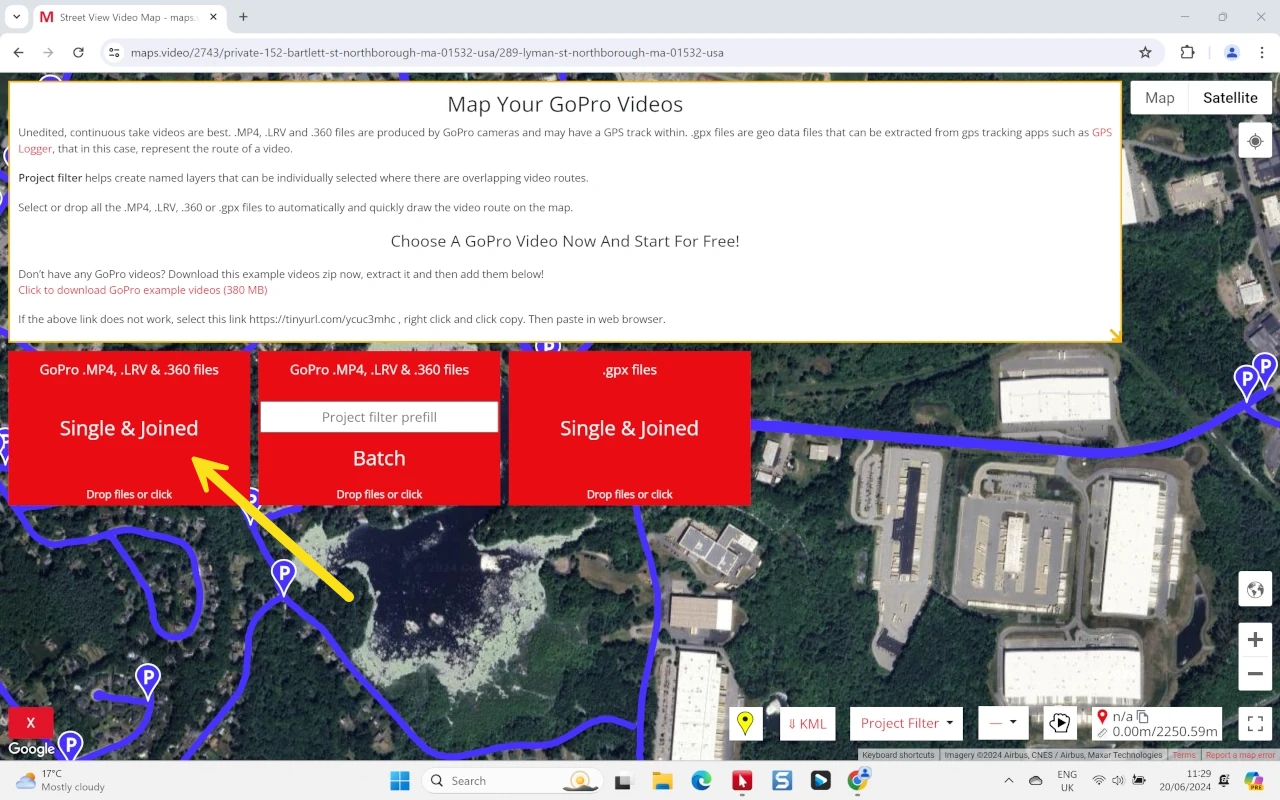This screenshot has width=1280, height=800.
Task: View site information icon in address bar
Action: (114, 52)
